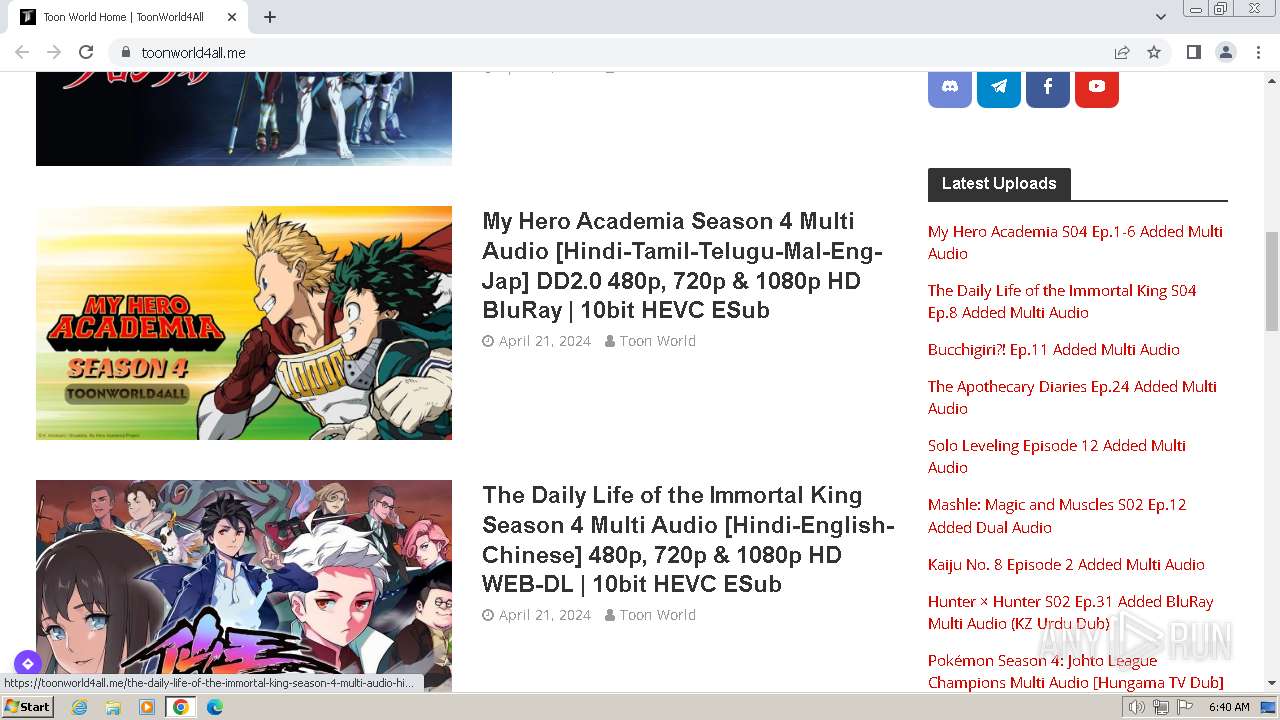Click the browser back arrow

[22, 52]
